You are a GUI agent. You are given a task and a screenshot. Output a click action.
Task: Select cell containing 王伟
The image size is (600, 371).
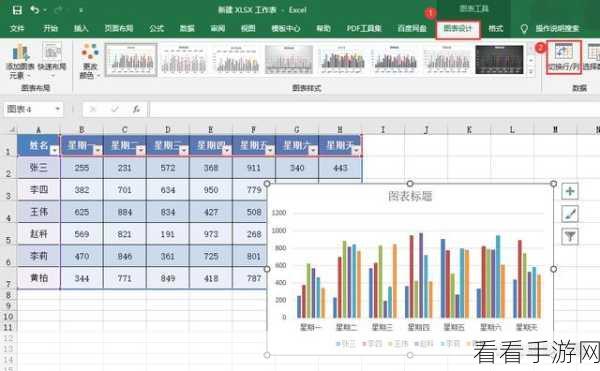[x=39, y=212]
